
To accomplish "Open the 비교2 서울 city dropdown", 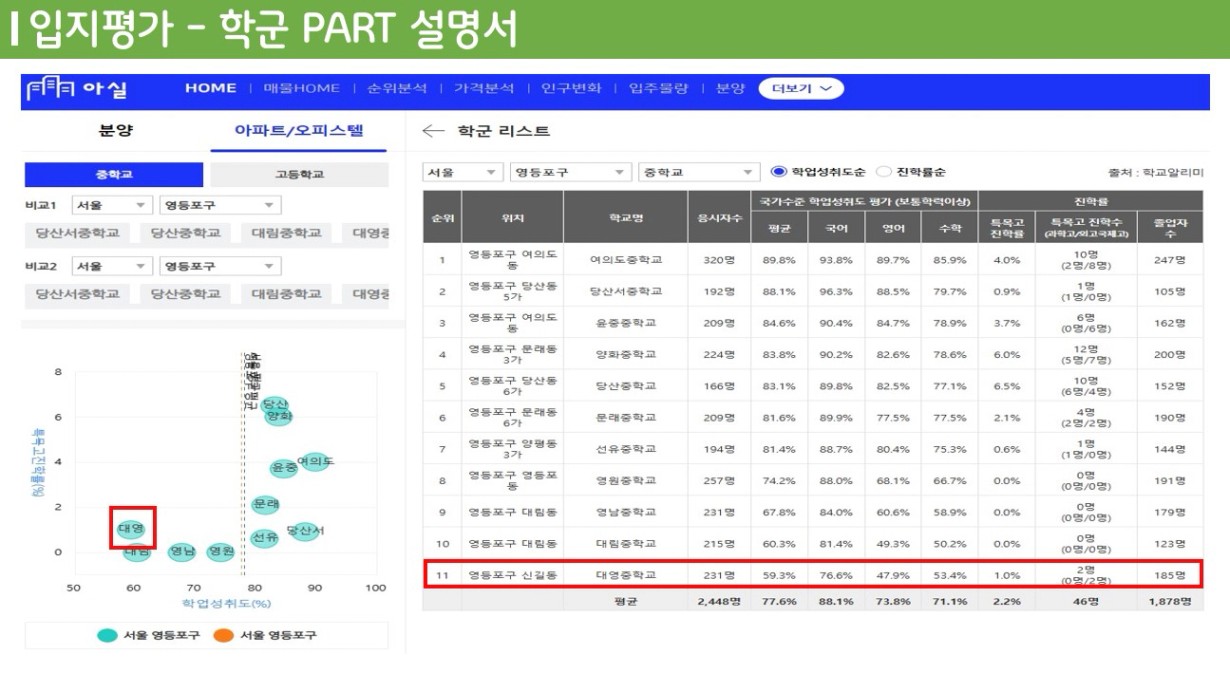I will [111, 266].
